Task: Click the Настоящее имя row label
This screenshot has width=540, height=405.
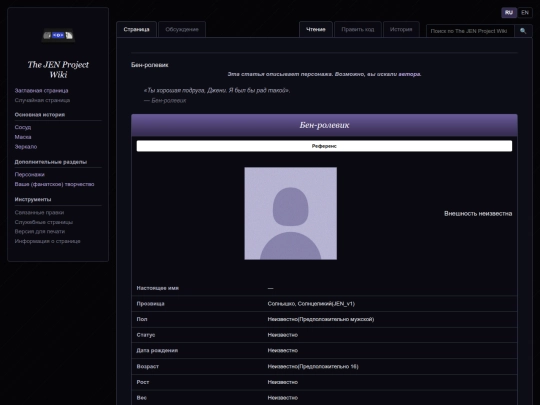Action: tap(158, 288)
